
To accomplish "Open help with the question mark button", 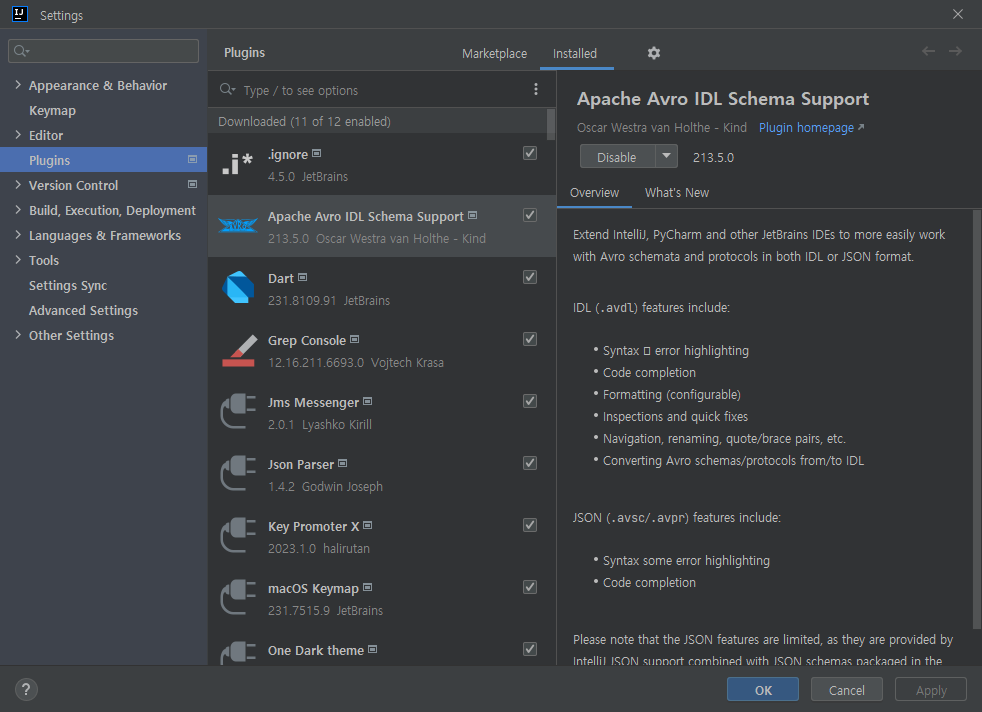I will click(x=26, y=689).
